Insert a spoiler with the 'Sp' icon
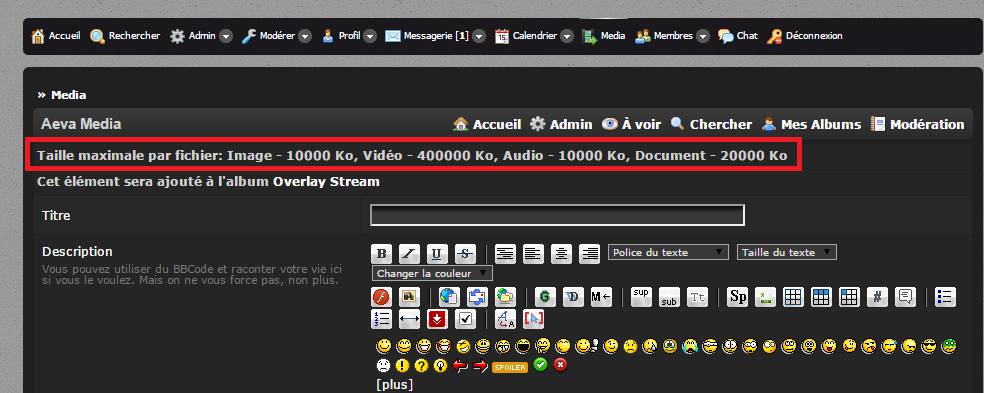This screenshot has width=984, height=393. [737, 296]
